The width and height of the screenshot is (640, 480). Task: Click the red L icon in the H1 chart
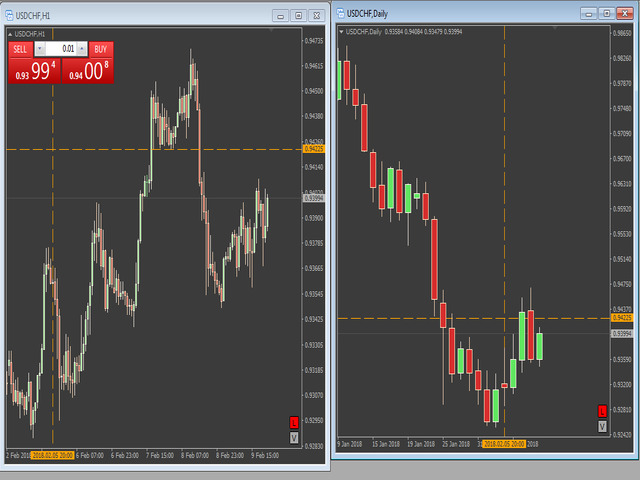[x=294, y=422]
